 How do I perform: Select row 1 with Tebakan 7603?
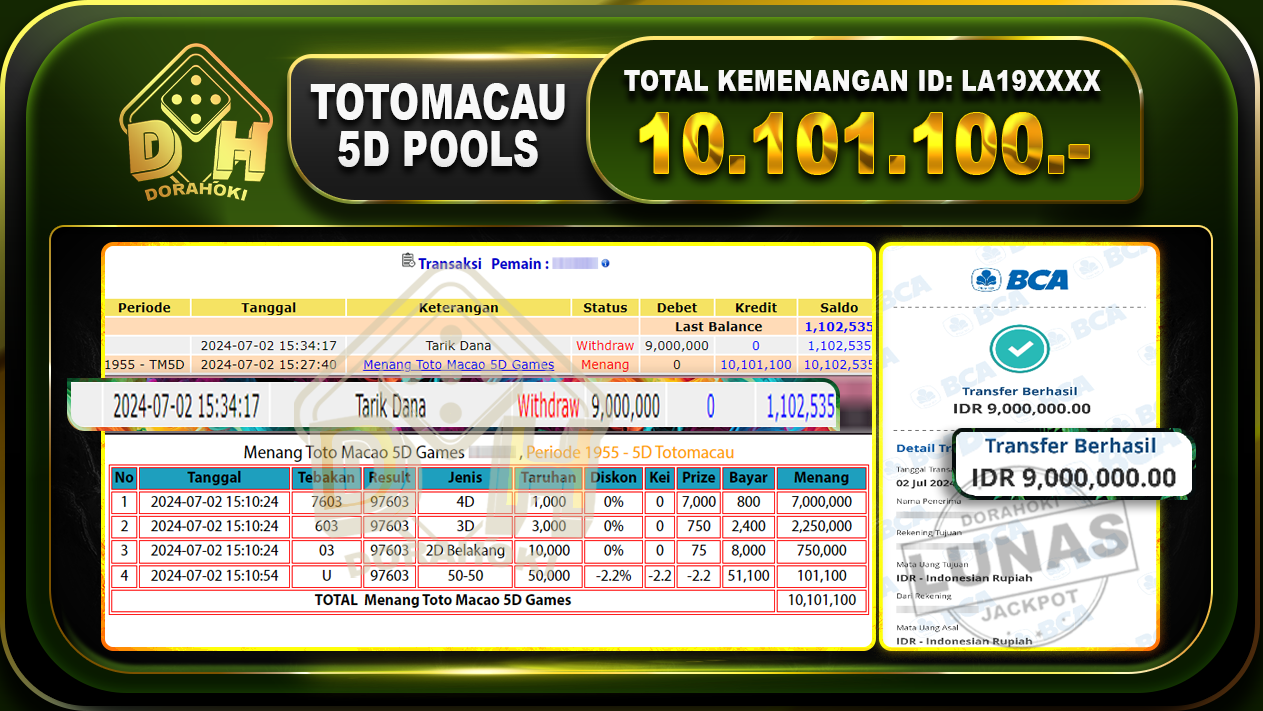[x=327, y=502]
